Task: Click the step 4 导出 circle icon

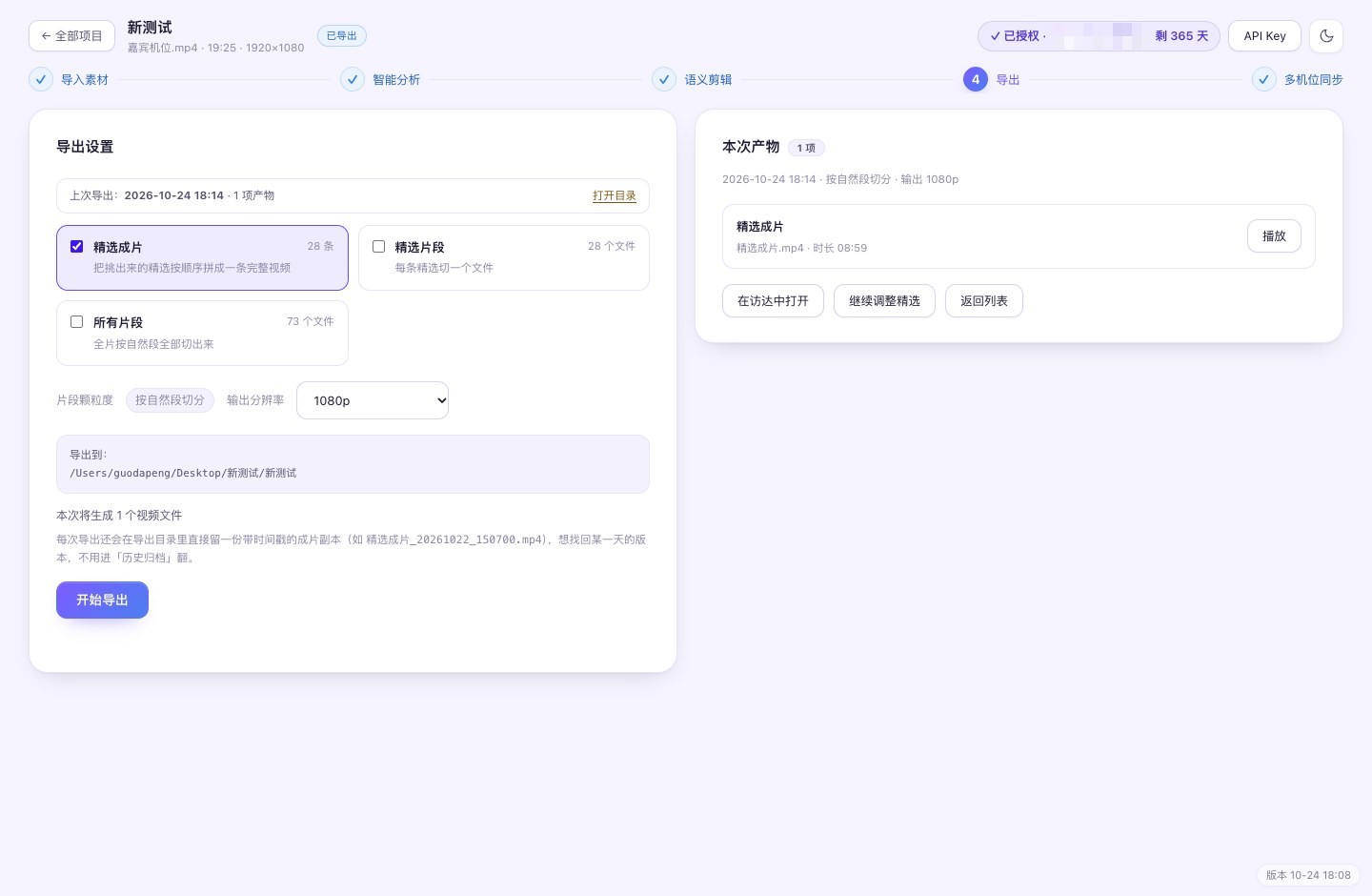Action: (976, 80)
